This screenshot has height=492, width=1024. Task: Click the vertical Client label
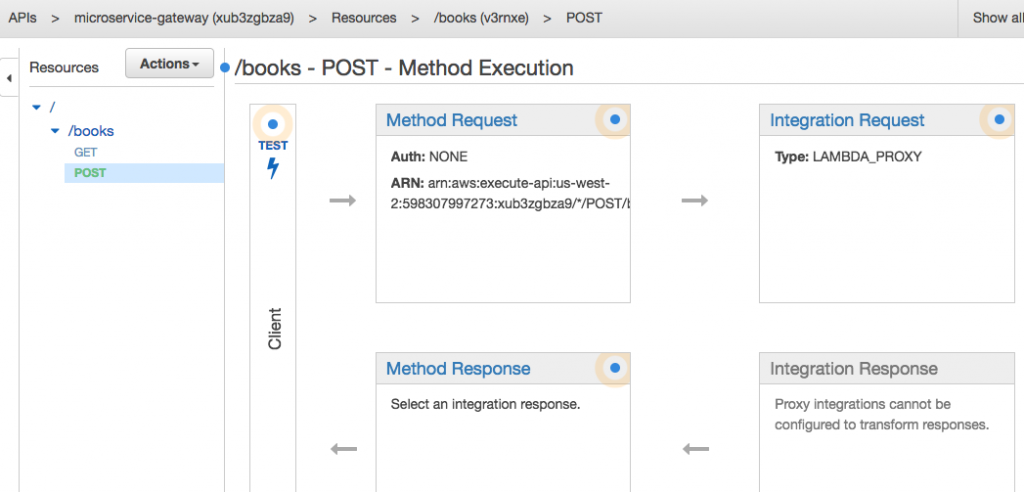pyautogui.click(x=275, y=328)
